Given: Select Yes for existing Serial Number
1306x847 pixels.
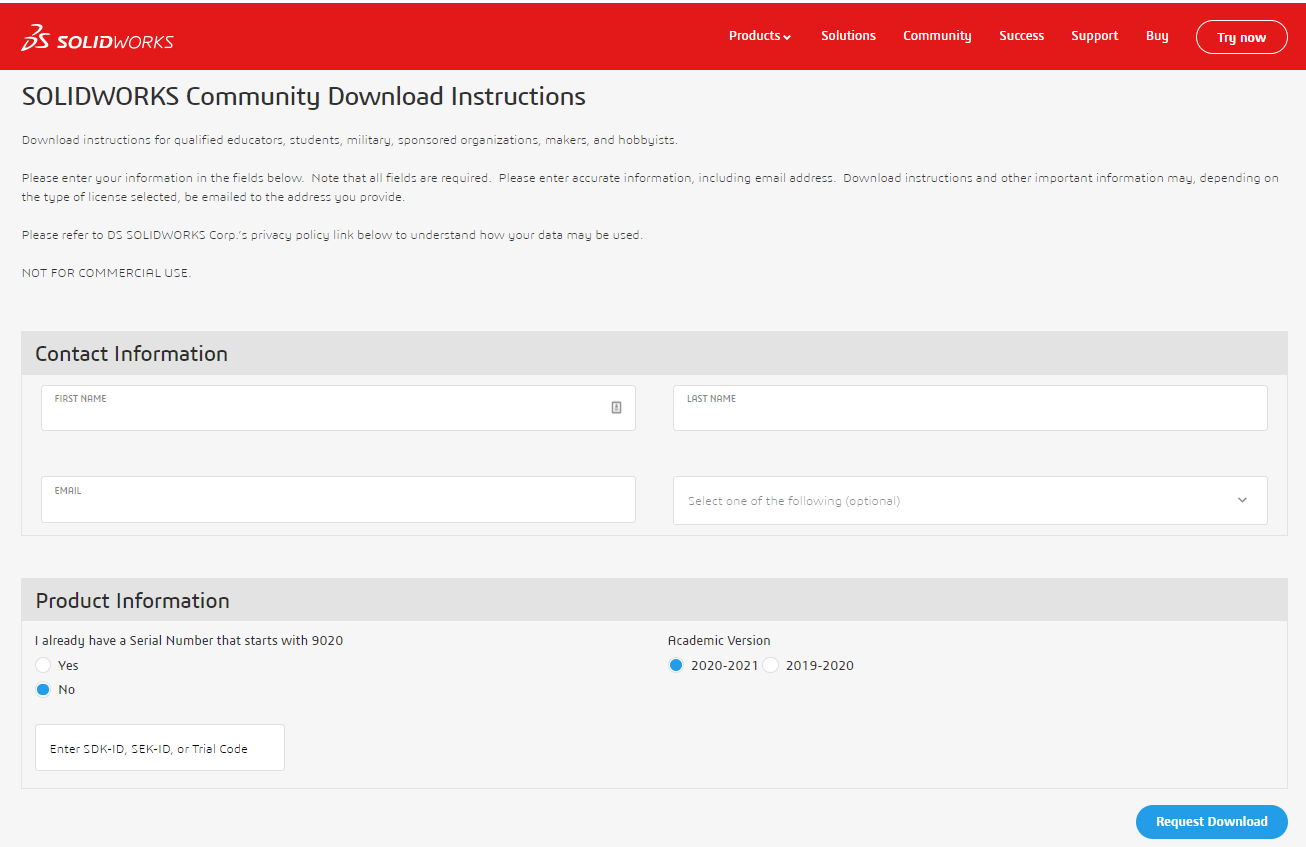Looking at the screenshot, I should 43,665.
